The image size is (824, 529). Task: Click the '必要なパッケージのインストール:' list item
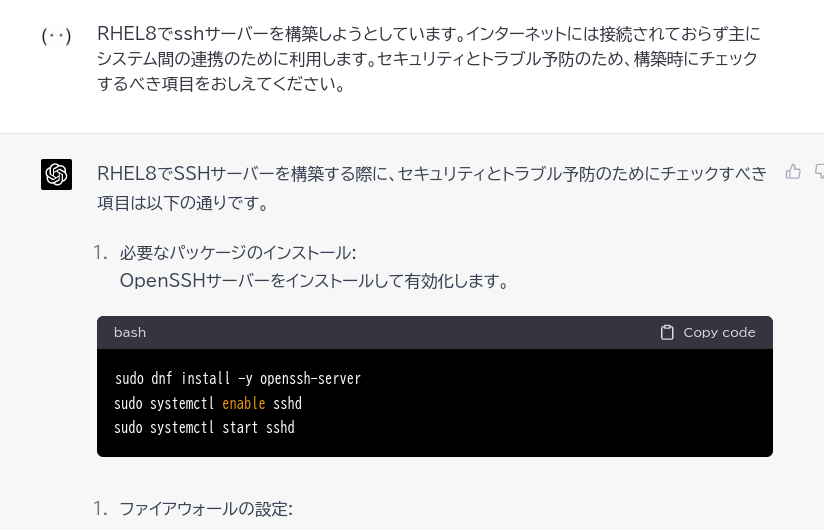[x=238, y=253]
